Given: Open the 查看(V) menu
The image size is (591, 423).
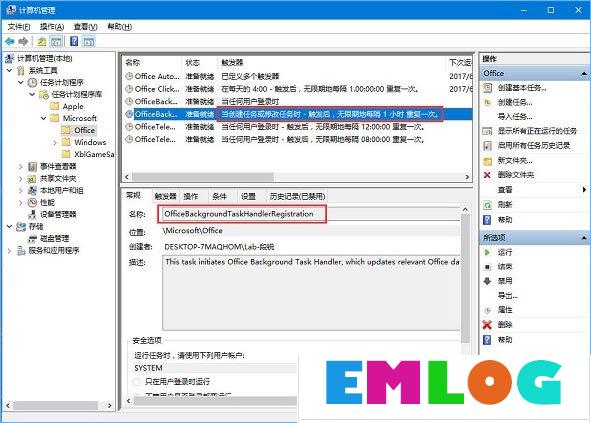Looking at the screenshot, I should [x=86, y=27].
